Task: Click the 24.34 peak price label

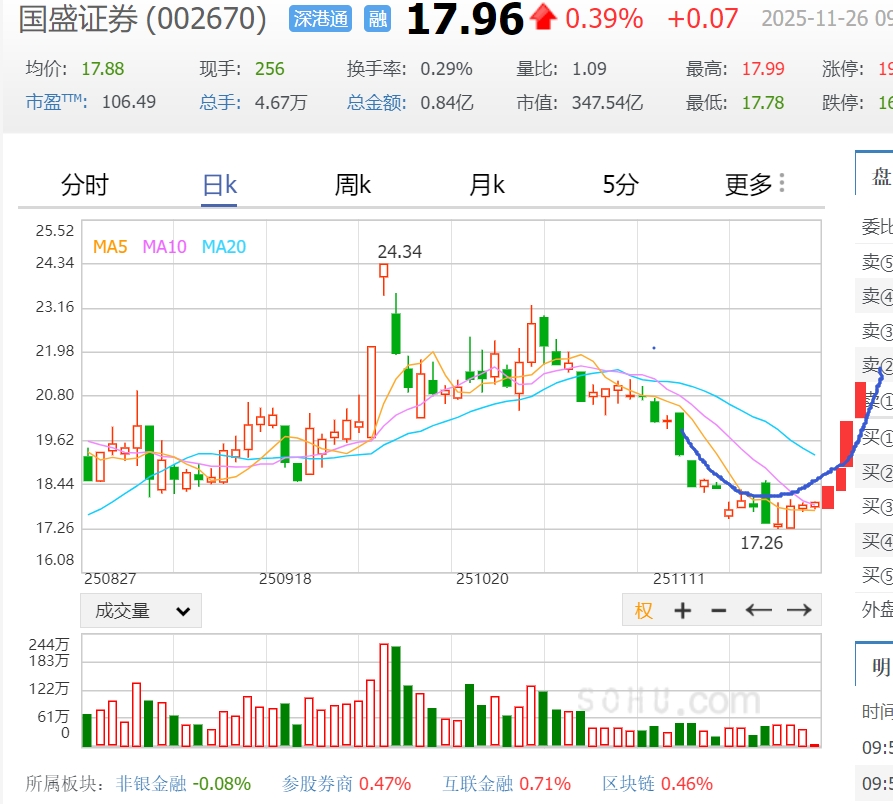Action: click(x=400, y=252)
